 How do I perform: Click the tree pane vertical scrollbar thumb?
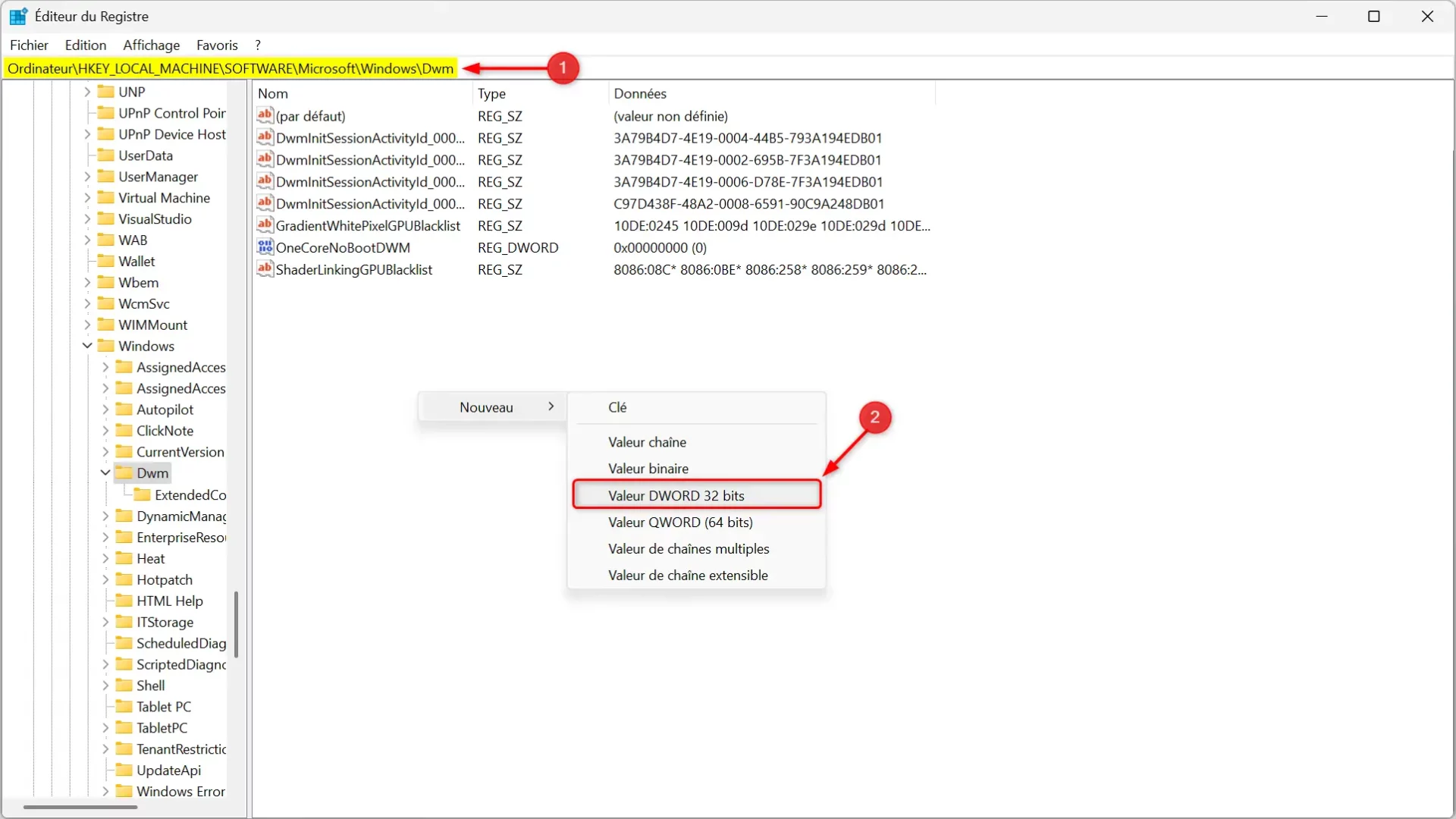pos(237,624)
